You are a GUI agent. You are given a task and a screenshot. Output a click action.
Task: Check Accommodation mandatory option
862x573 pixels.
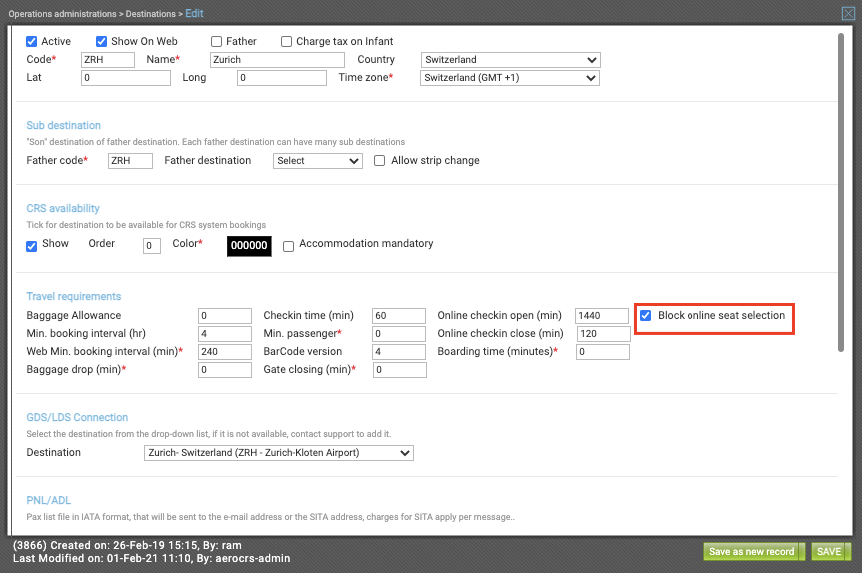click(289, 246)
